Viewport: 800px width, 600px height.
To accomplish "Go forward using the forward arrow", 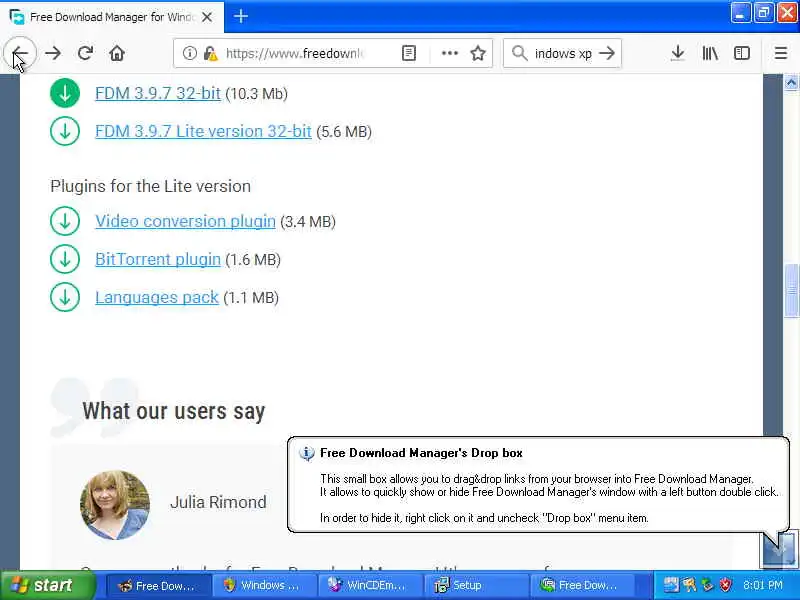I will coord(53,53).
